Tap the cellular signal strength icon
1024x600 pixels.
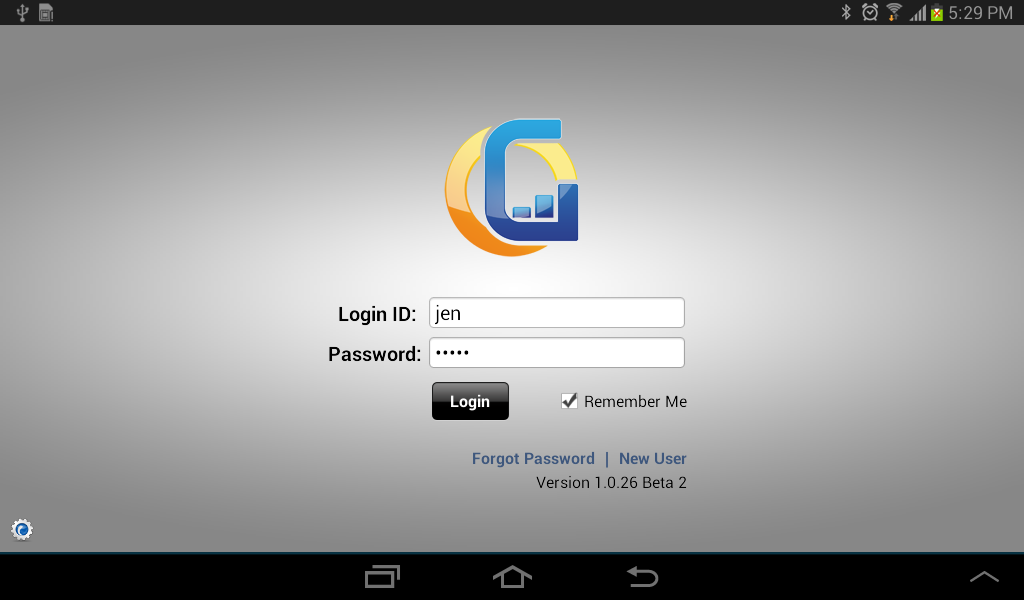(x=918, y=12)
